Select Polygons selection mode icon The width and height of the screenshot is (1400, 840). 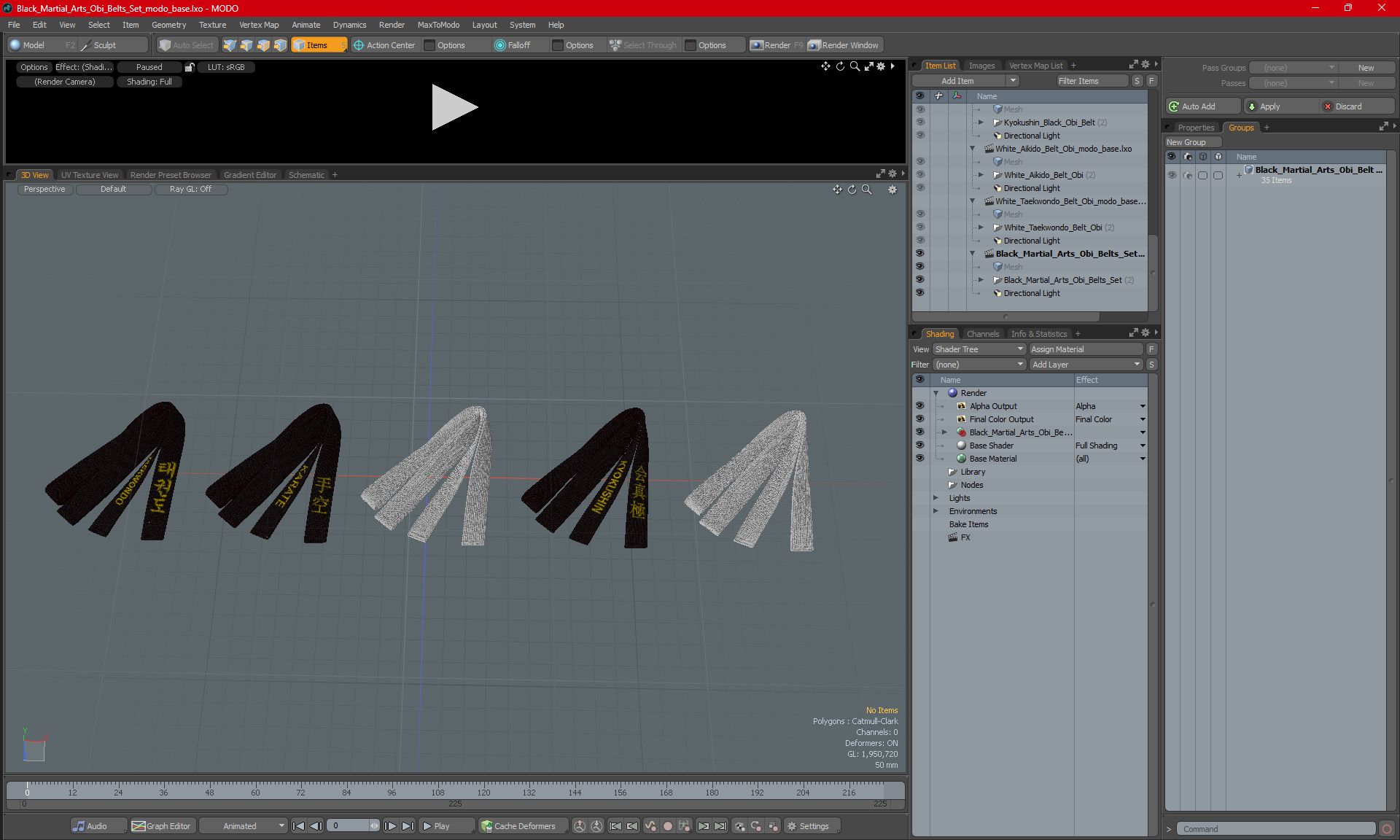(263, 45)
